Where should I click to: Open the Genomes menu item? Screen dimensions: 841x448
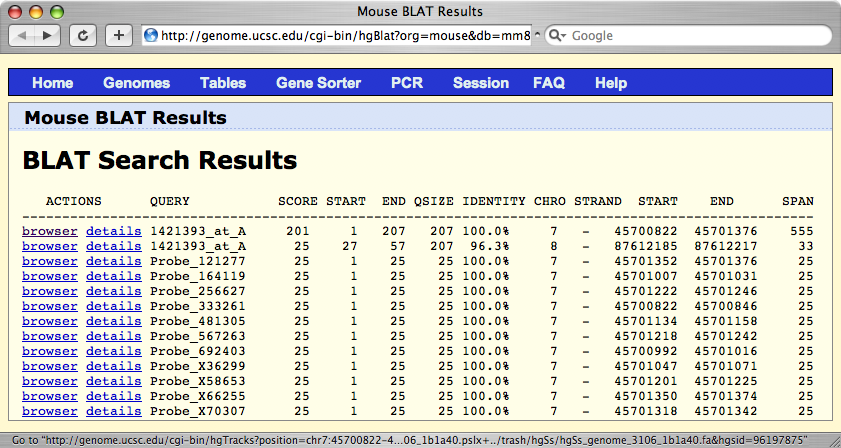point(136,83)
